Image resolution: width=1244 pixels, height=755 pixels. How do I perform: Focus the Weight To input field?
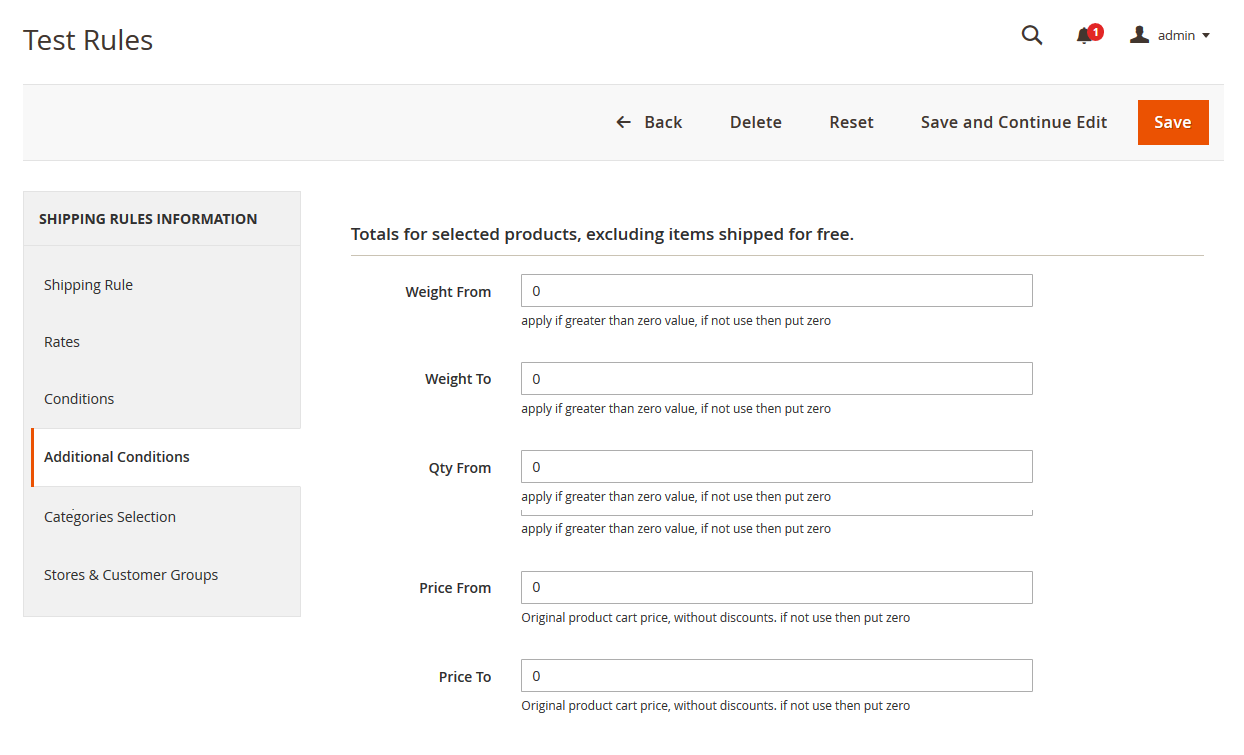tap(776, 379)
